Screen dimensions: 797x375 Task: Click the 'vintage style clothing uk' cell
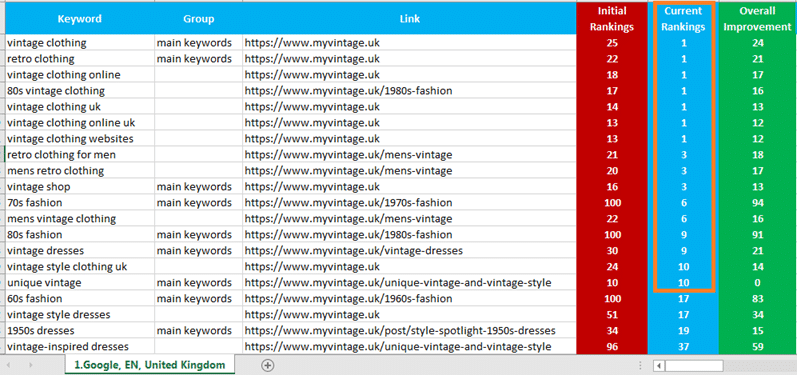point(80,266)
